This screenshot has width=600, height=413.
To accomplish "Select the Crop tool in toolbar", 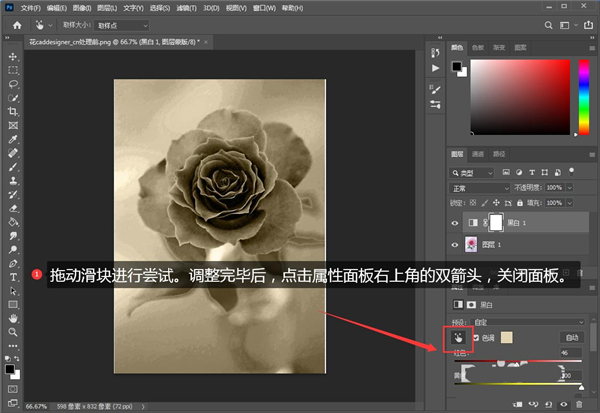I will coord(13,112).
